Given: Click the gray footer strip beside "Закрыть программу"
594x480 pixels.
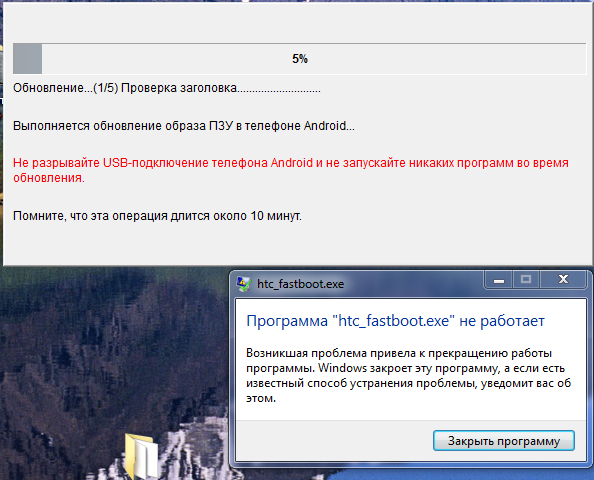Looking at the screenshot, I should [x=333, y=441].
